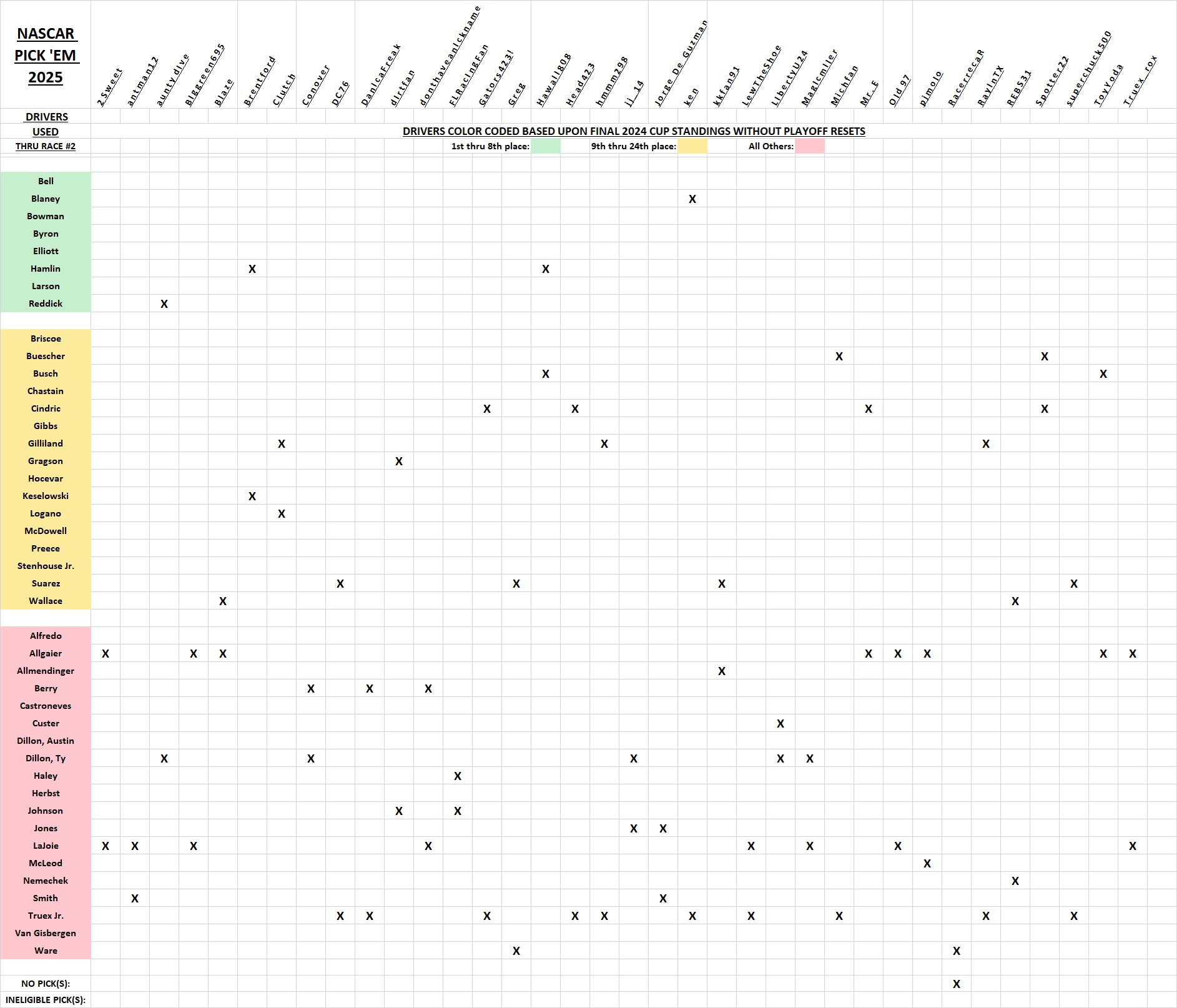Select the Briscoe driver row label
Viewport: 1177px width, 1008px height.
[x=46, y=338]
